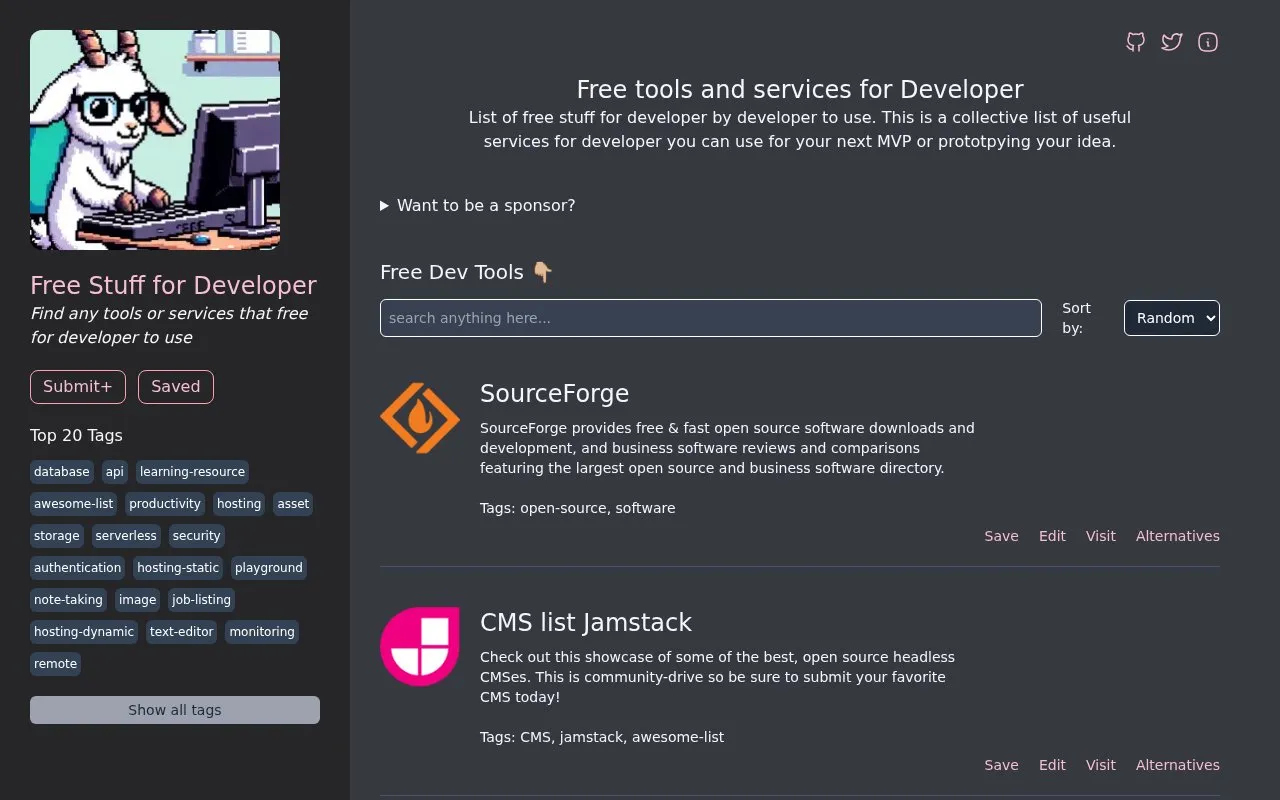
Task: Choose the image tag
Action: tap(137, 600)
